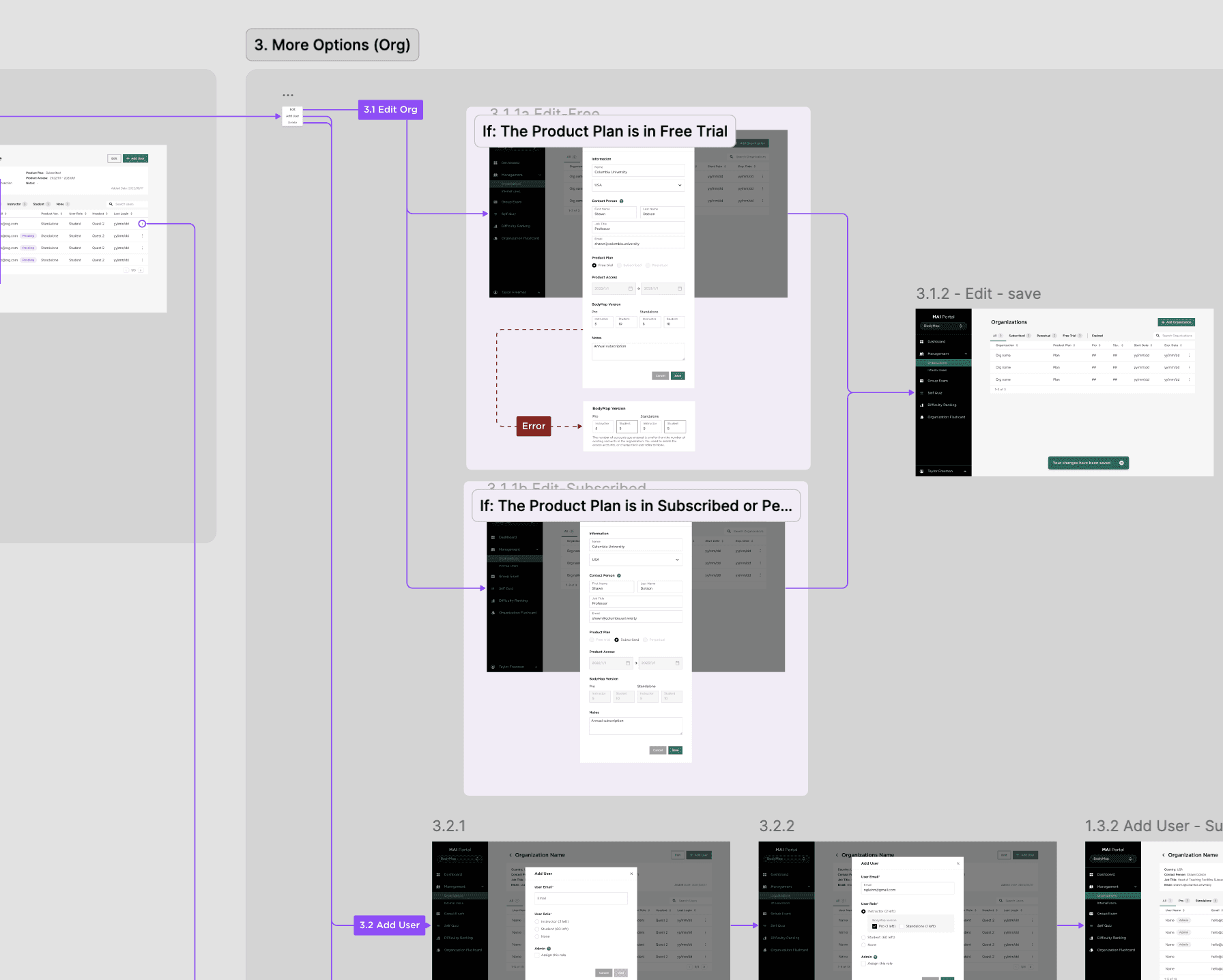Click the search icon in Organizations 3.1.2

point(1157,336)
